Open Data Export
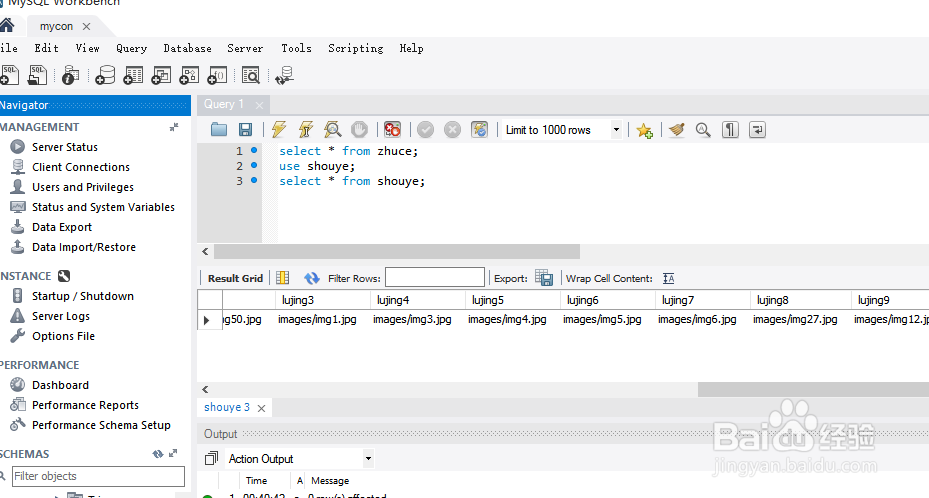This screenshot has width=929, height=498. 62,227
